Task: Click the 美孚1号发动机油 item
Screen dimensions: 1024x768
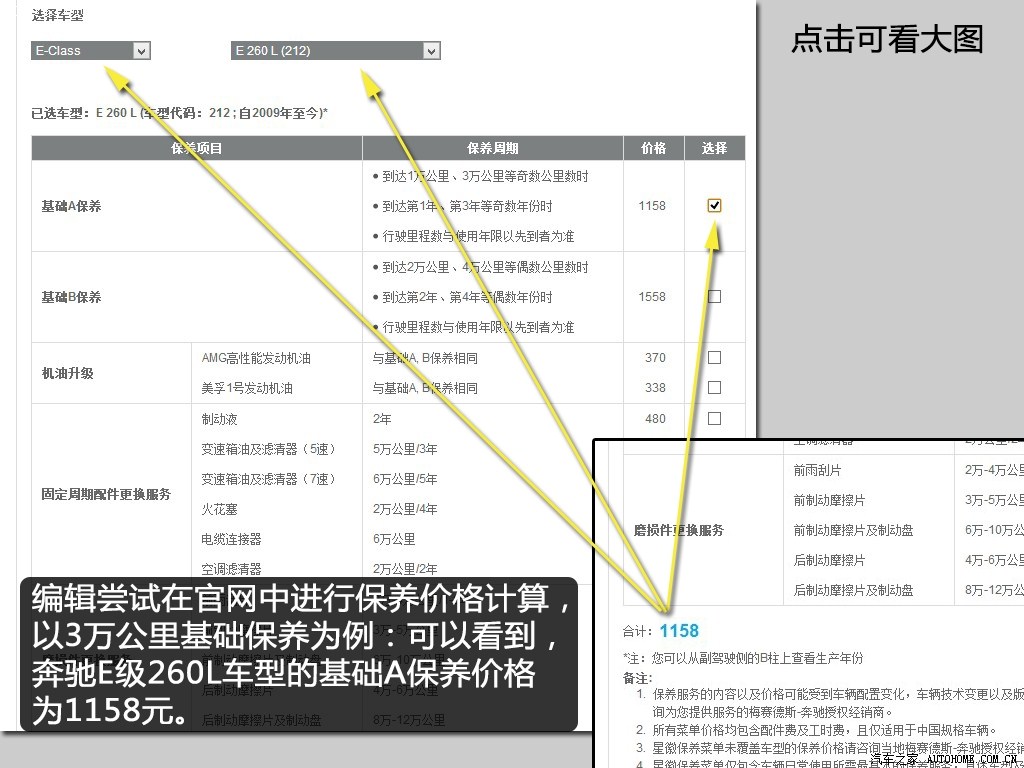Action: tap(247, 388)
